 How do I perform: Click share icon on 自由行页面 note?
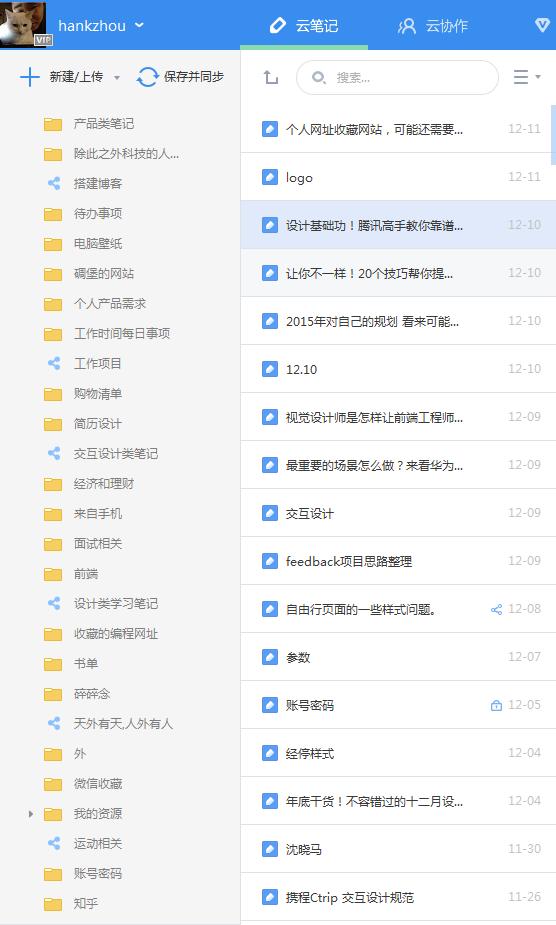(x=496, y=609)
